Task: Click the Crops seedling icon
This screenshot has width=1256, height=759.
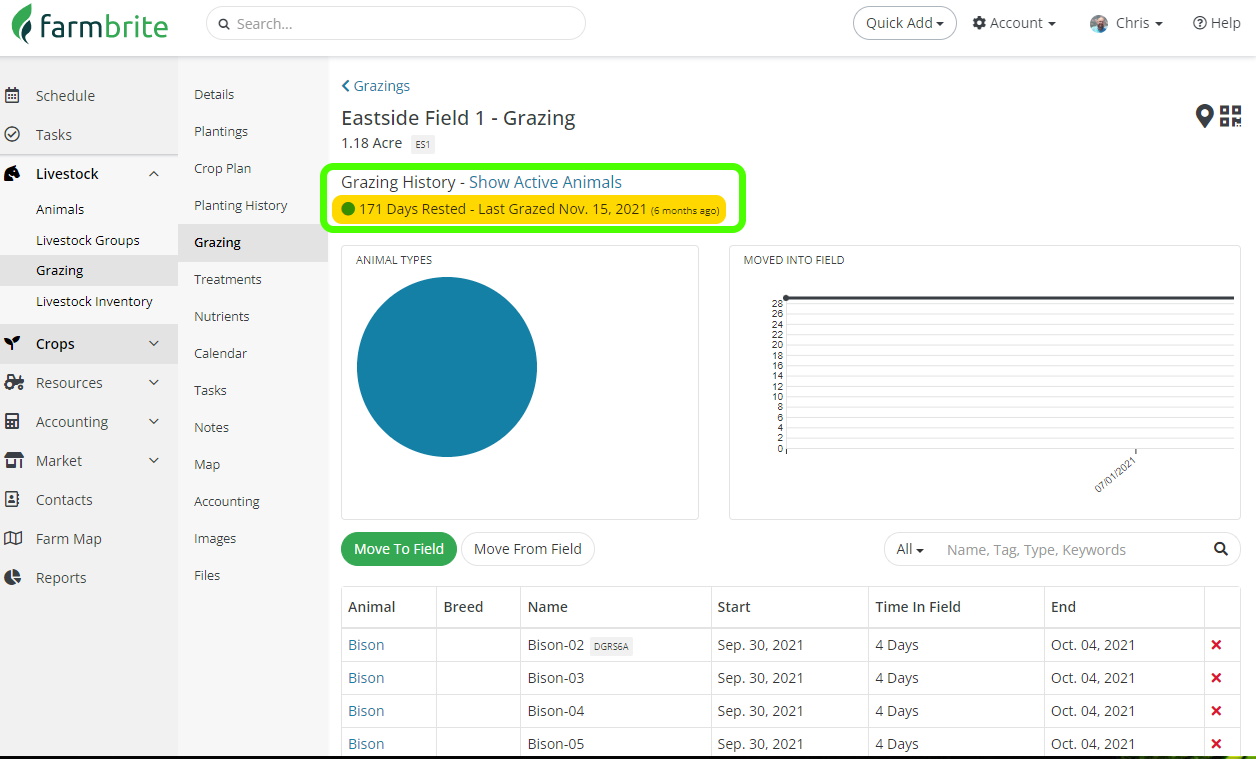Action: point(12,343)
